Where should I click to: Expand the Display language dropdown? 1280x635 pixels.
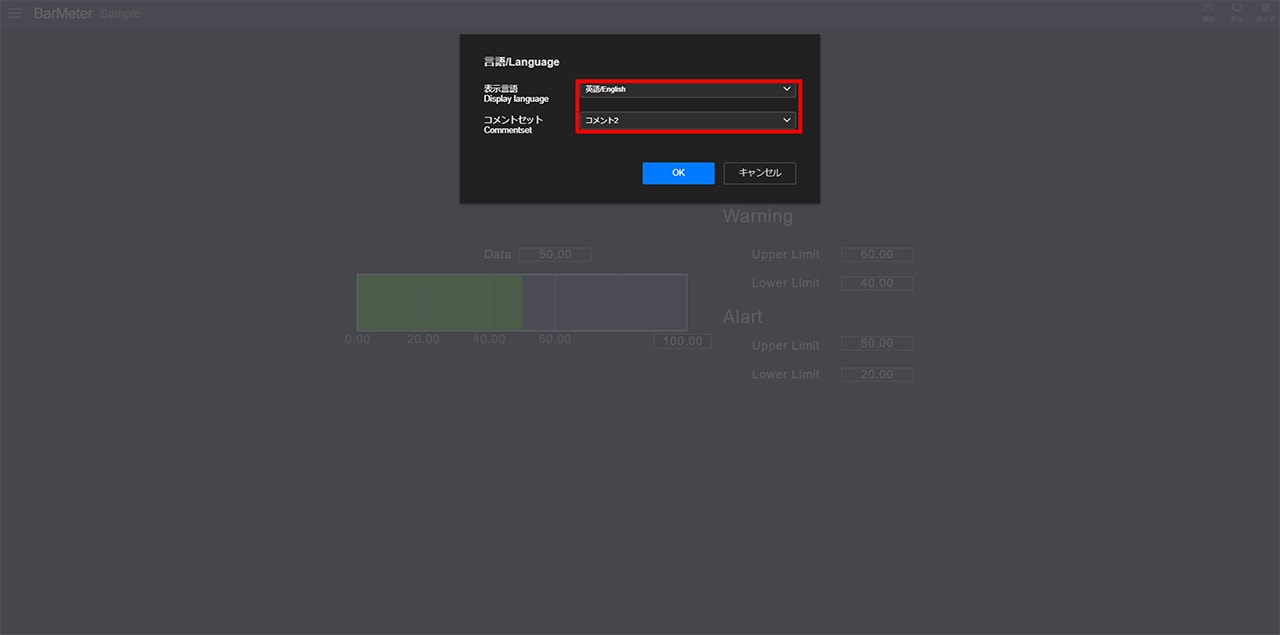688,89
